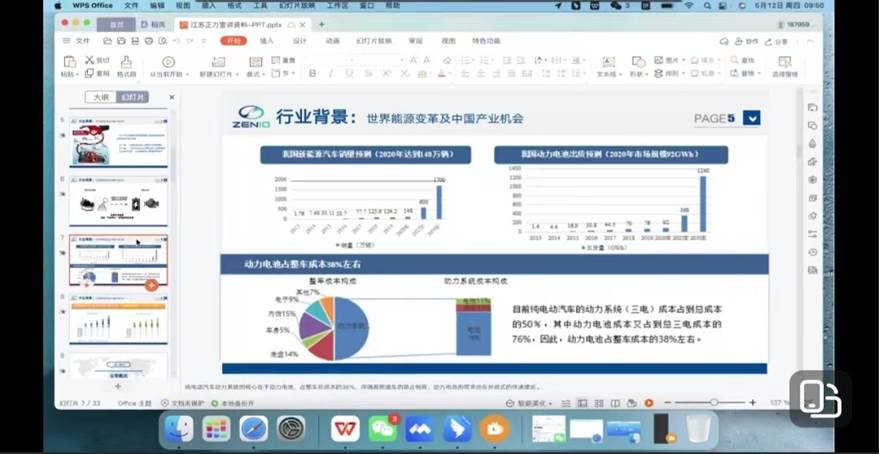879x454 pixels.
Task: Open the Picture (图片) dropdown
Action: point(668,60)
